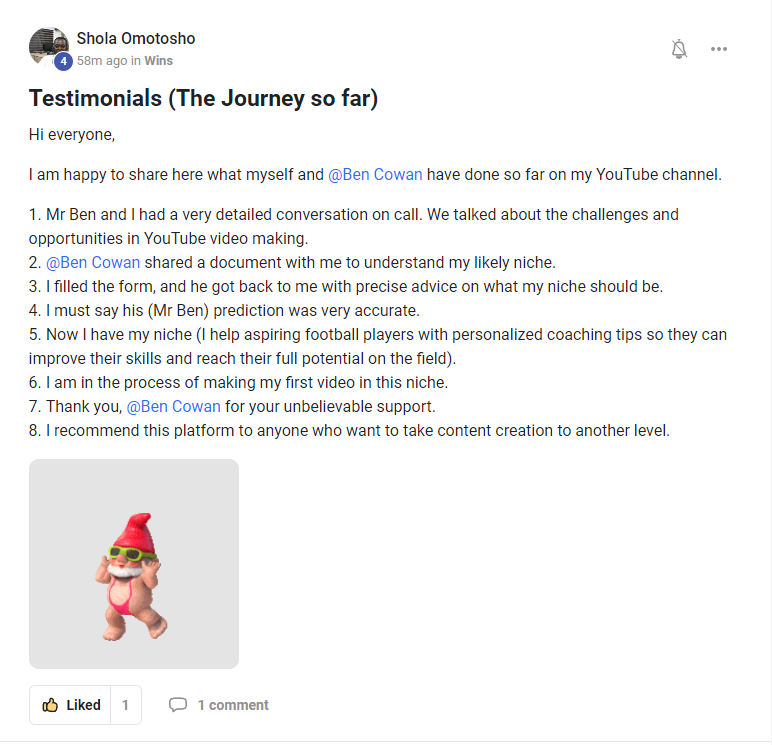The height and width of the screenshot is (745, 772).
Task: Click the thumbs-up icon to unlike post
Action: (x=50, y=705)
